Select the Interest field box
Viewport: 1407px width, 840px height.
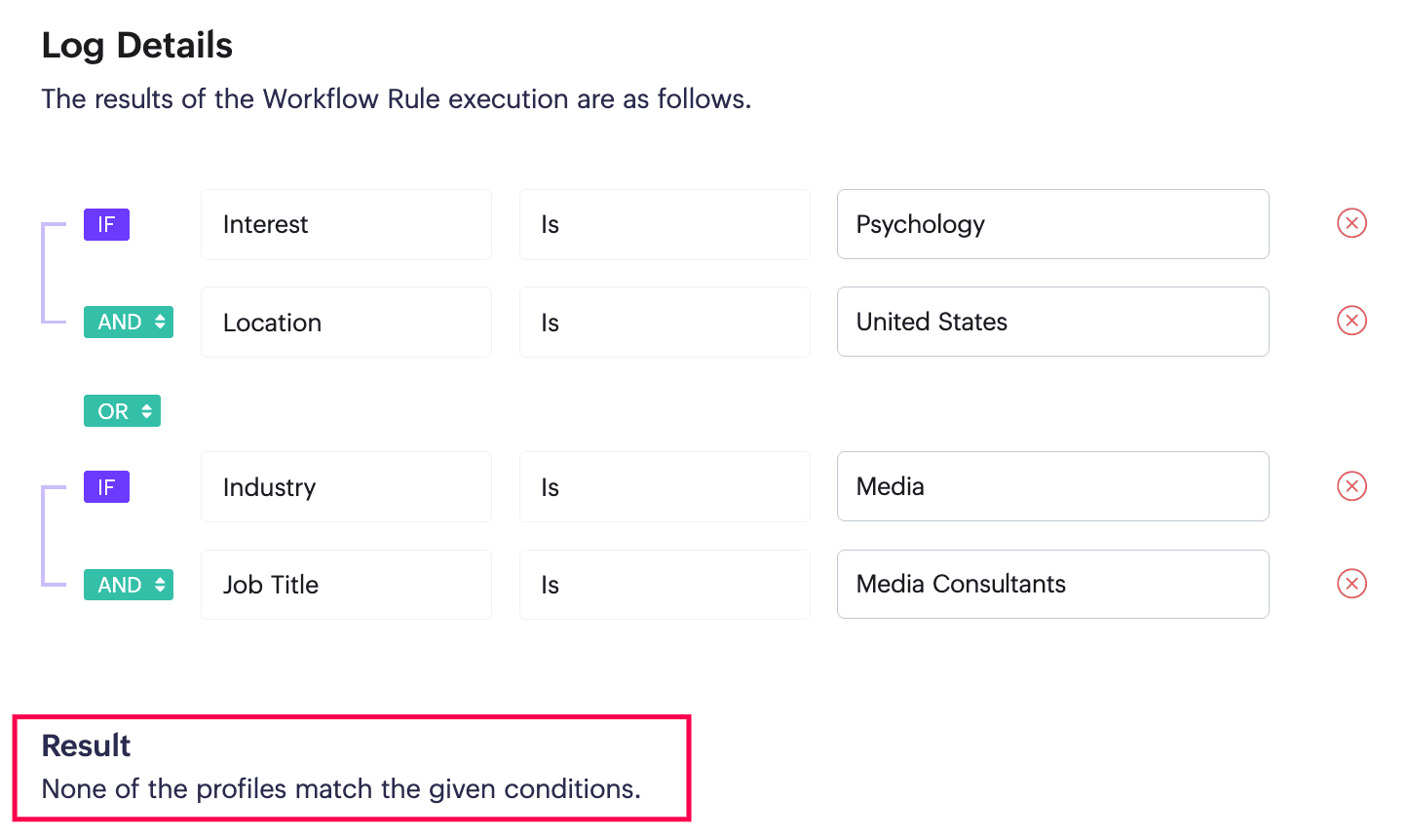(x=346, y=225)
